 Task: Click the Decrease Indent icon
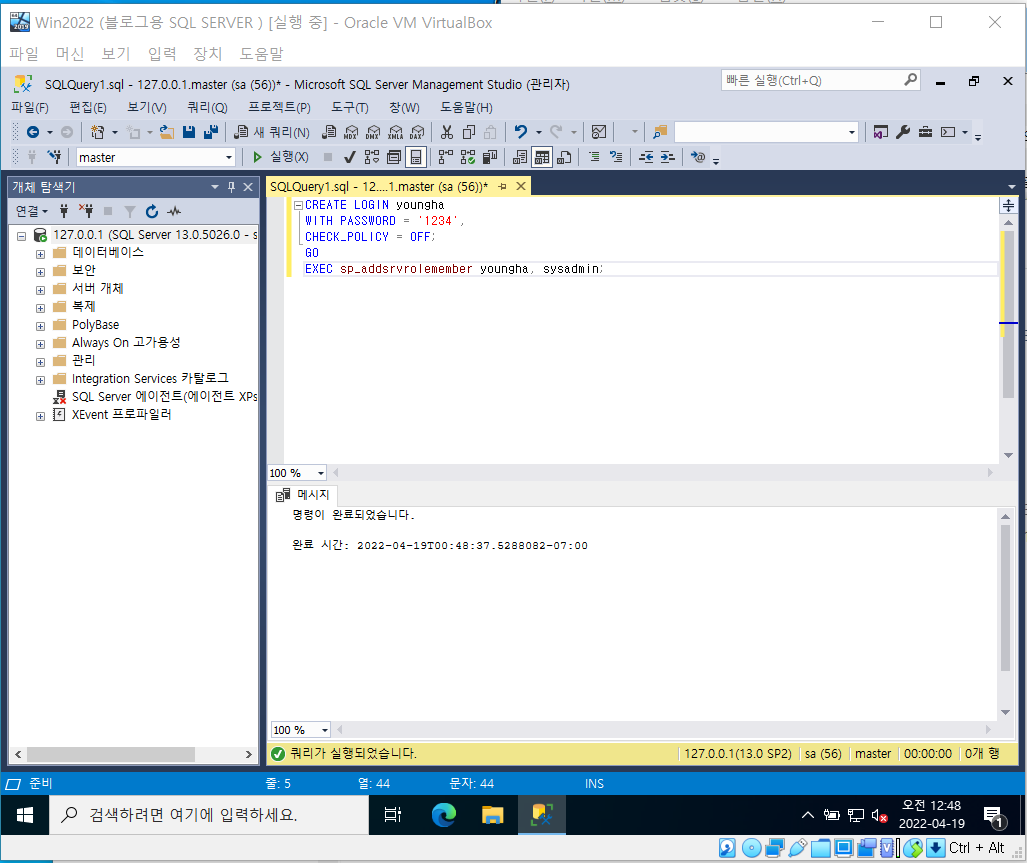coord(646,157)
